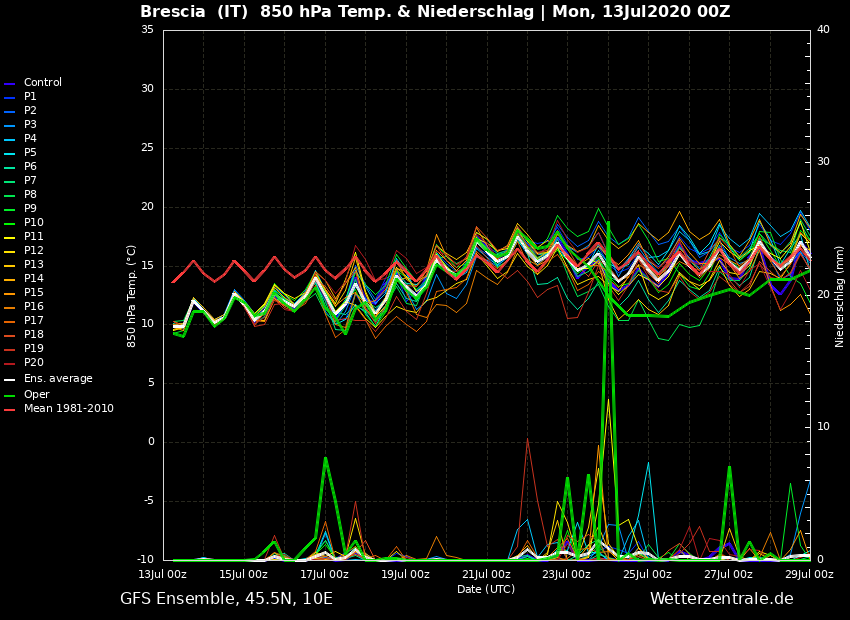Select the "Mean 1981-2010" legend label
Screen dimensions: 850x620
coord(69,409)
